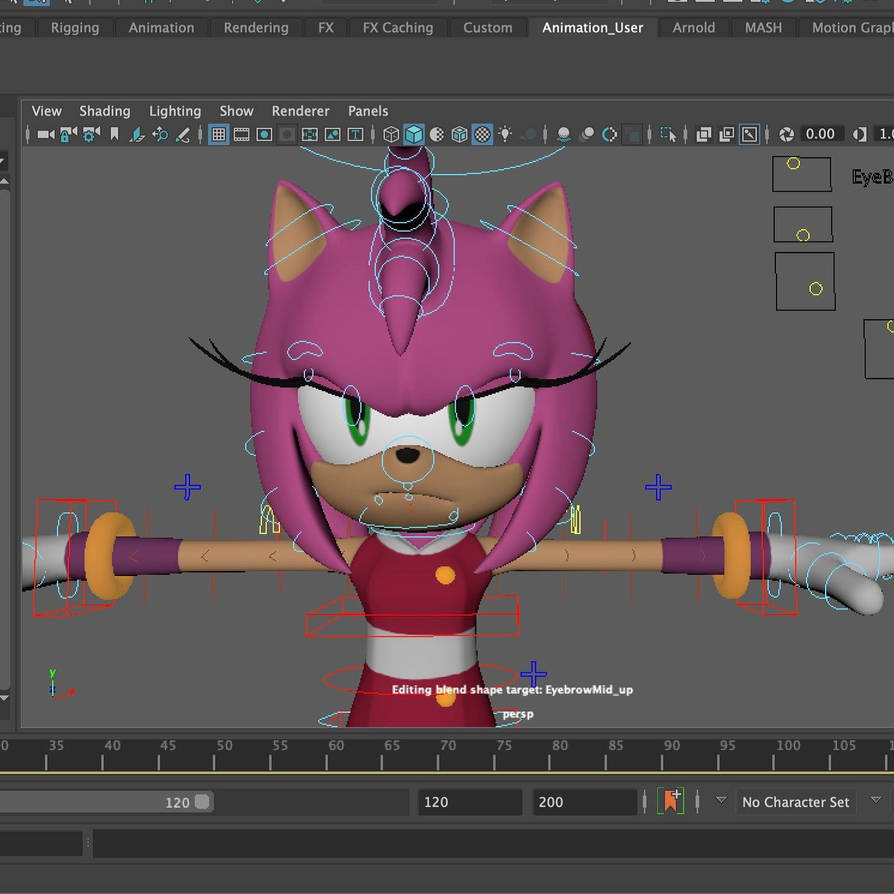
Task: Toggle the Wireframe display icon
Action: pos(389,133)
